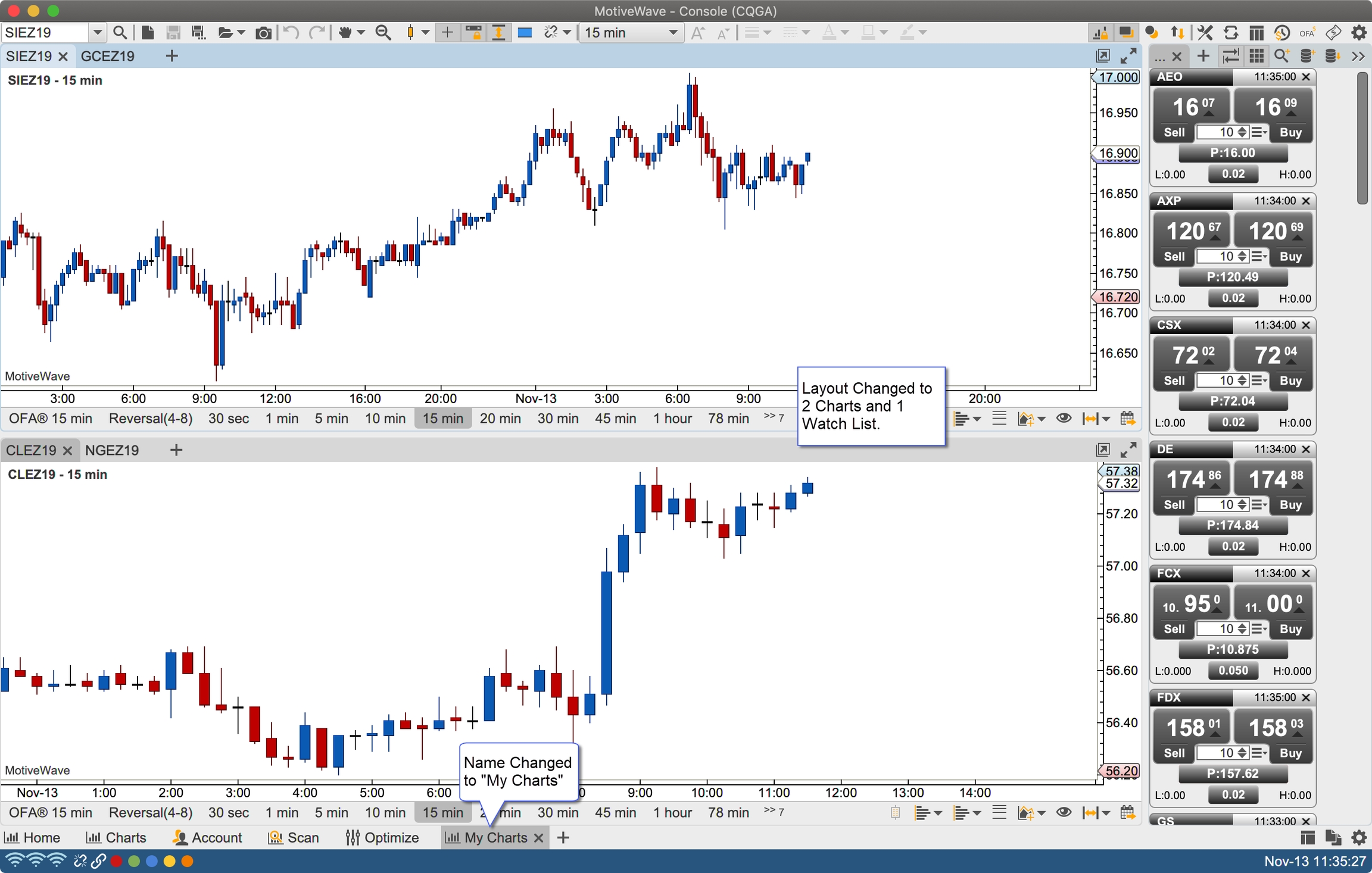Open the 15 min bar size combo box
The height and width of the screenshot is (873, 1372).
(x=631, y=32)
